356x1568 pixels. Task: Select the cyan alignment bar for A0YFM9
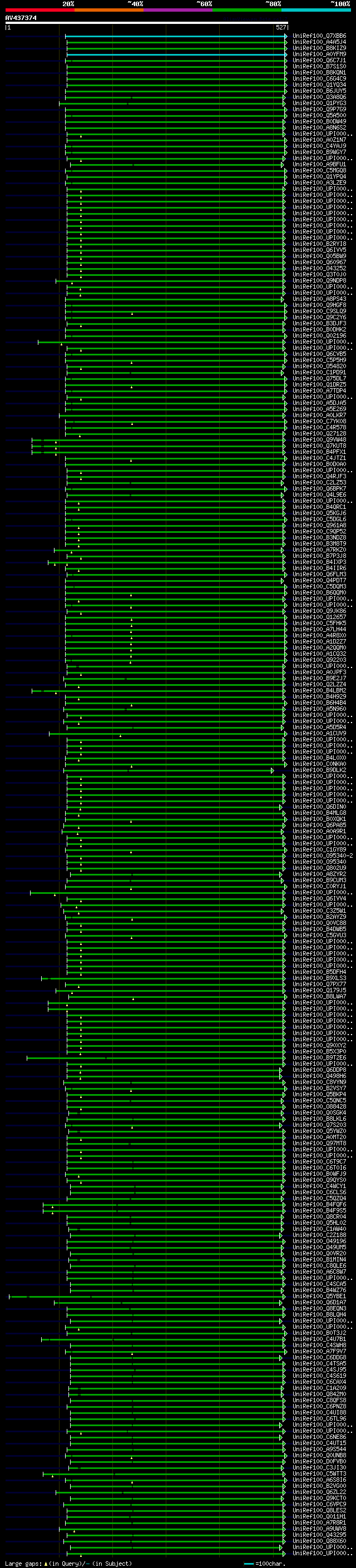(x=176, y=54)
